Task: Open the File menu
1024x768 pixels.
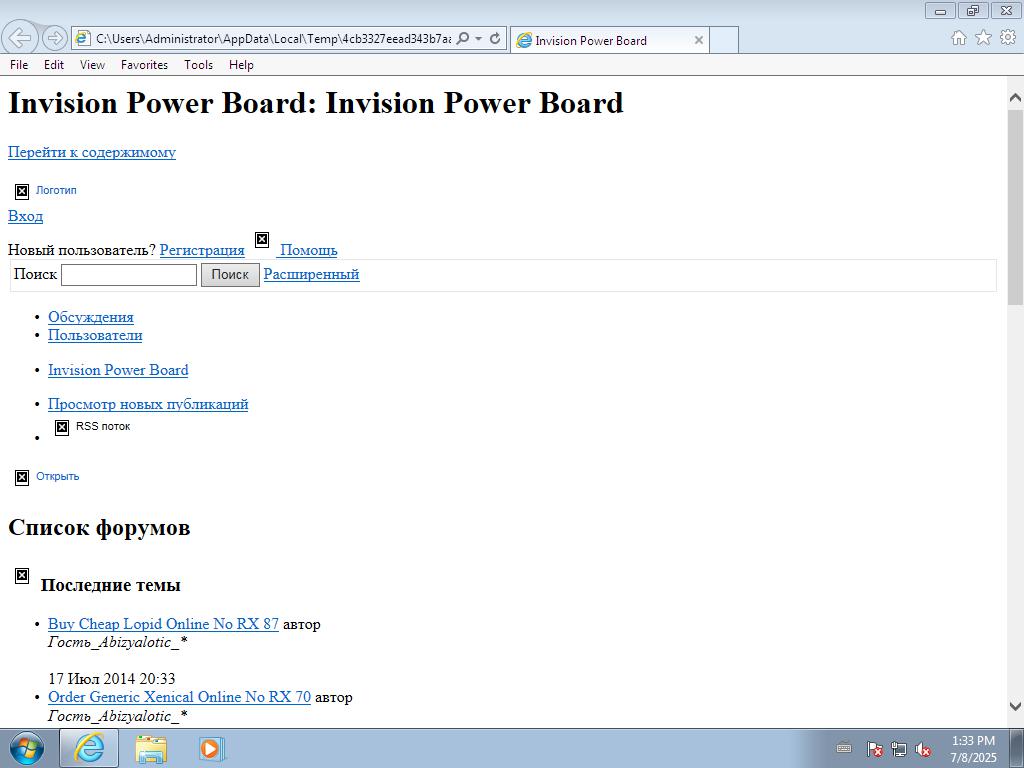Action: 19,65
